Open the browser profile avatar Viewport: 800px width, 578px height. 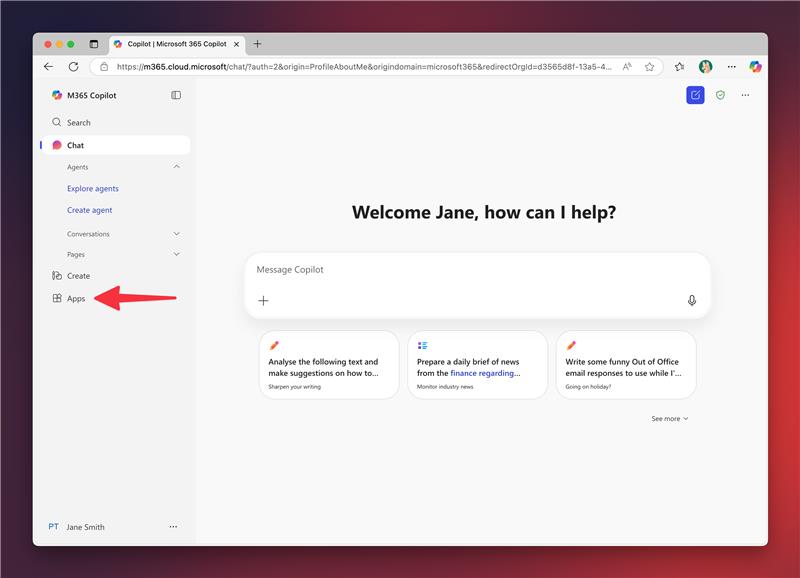pyautogui.click(x=706, y=67)
